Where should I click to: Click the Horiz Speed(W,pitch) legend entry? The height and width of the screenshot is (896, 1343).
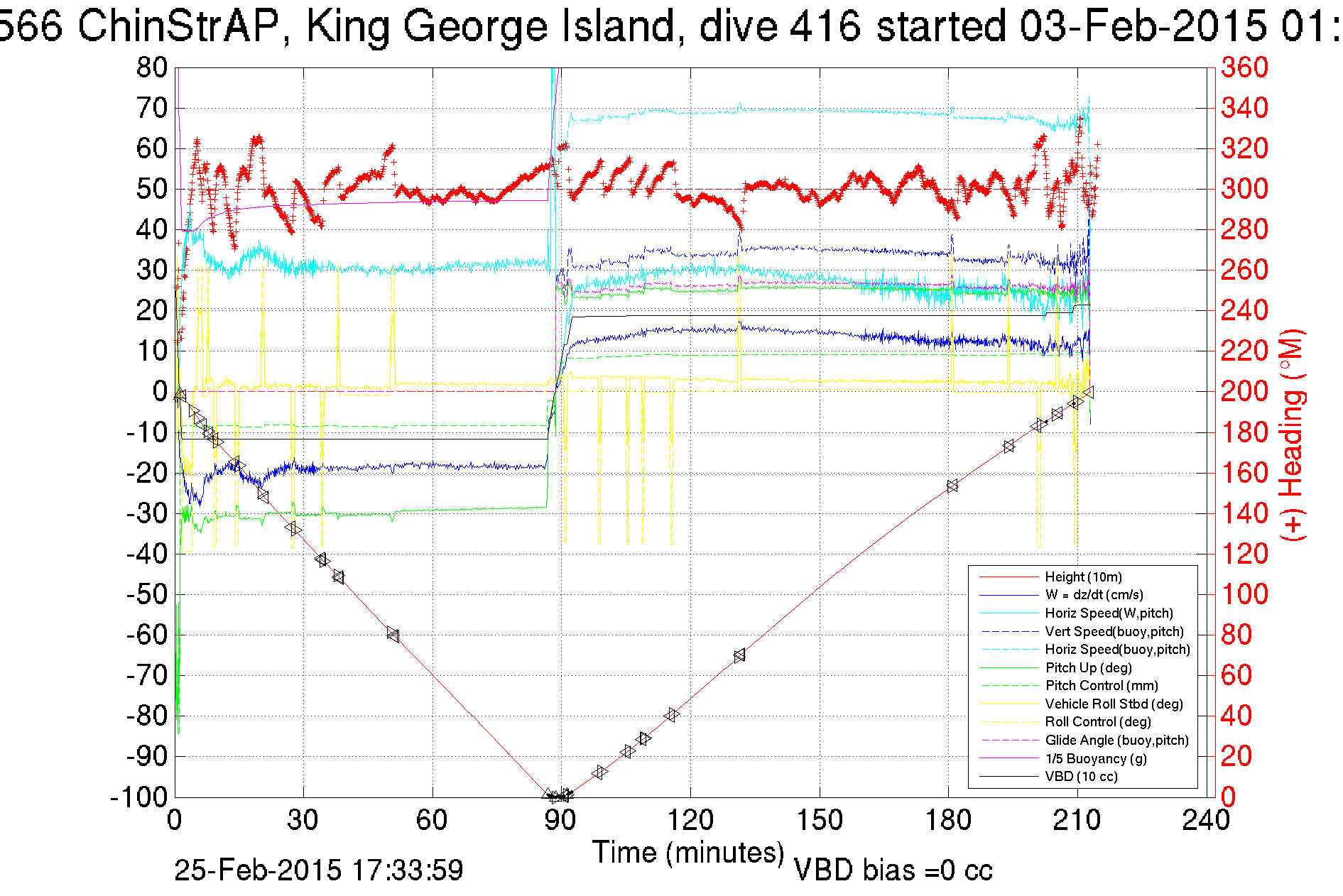coord(1109,613)
